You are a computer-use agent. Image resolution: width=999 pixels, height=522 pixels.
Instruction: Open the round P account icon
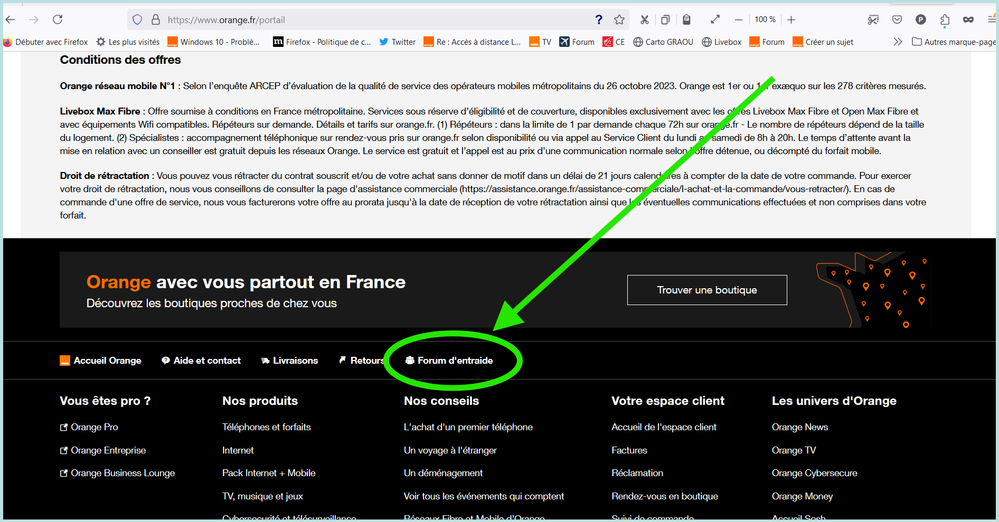tap(921, 20)
